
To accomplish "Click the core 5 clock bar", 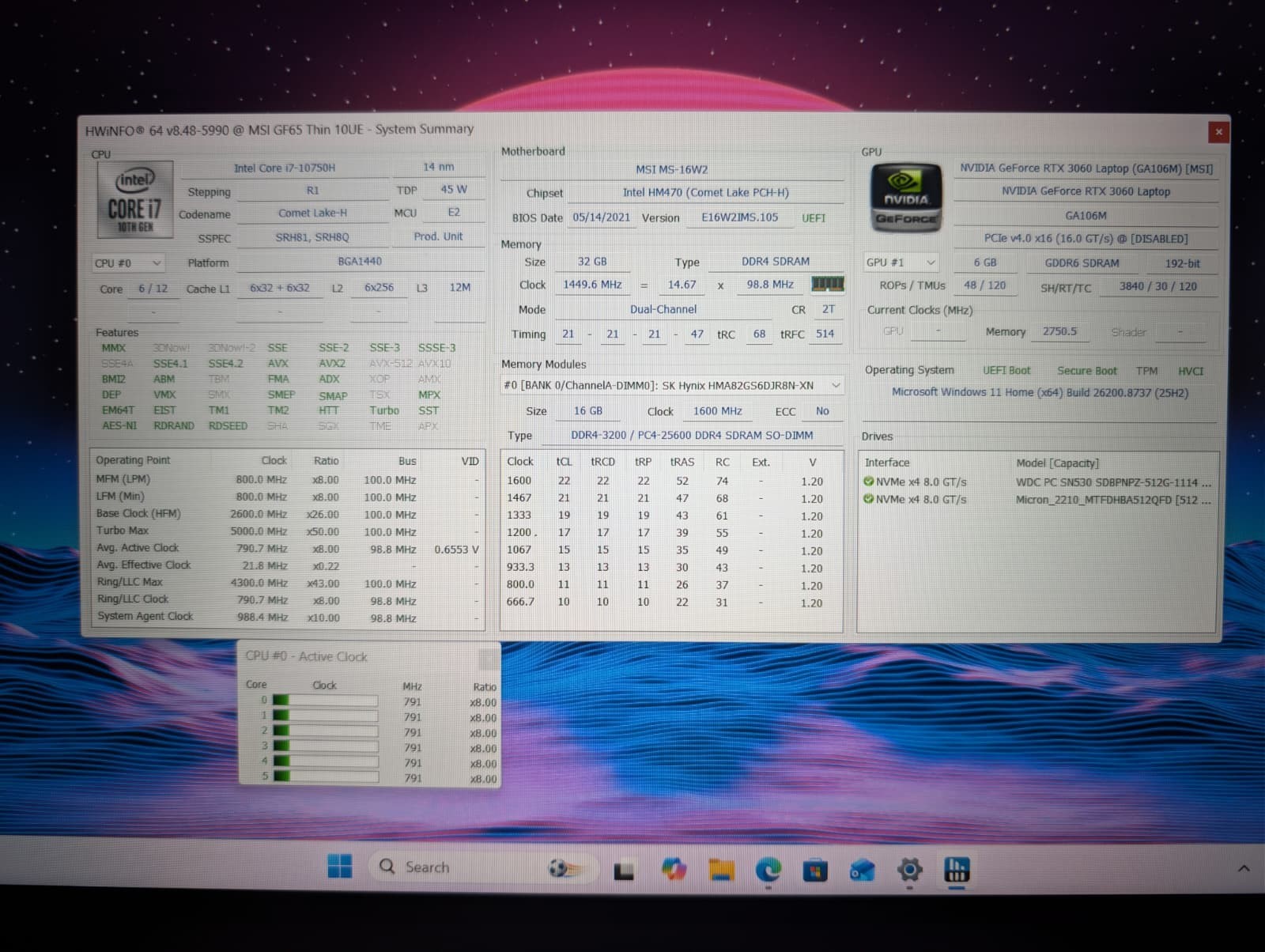I will pyautogui.click(x=325, y=776).
